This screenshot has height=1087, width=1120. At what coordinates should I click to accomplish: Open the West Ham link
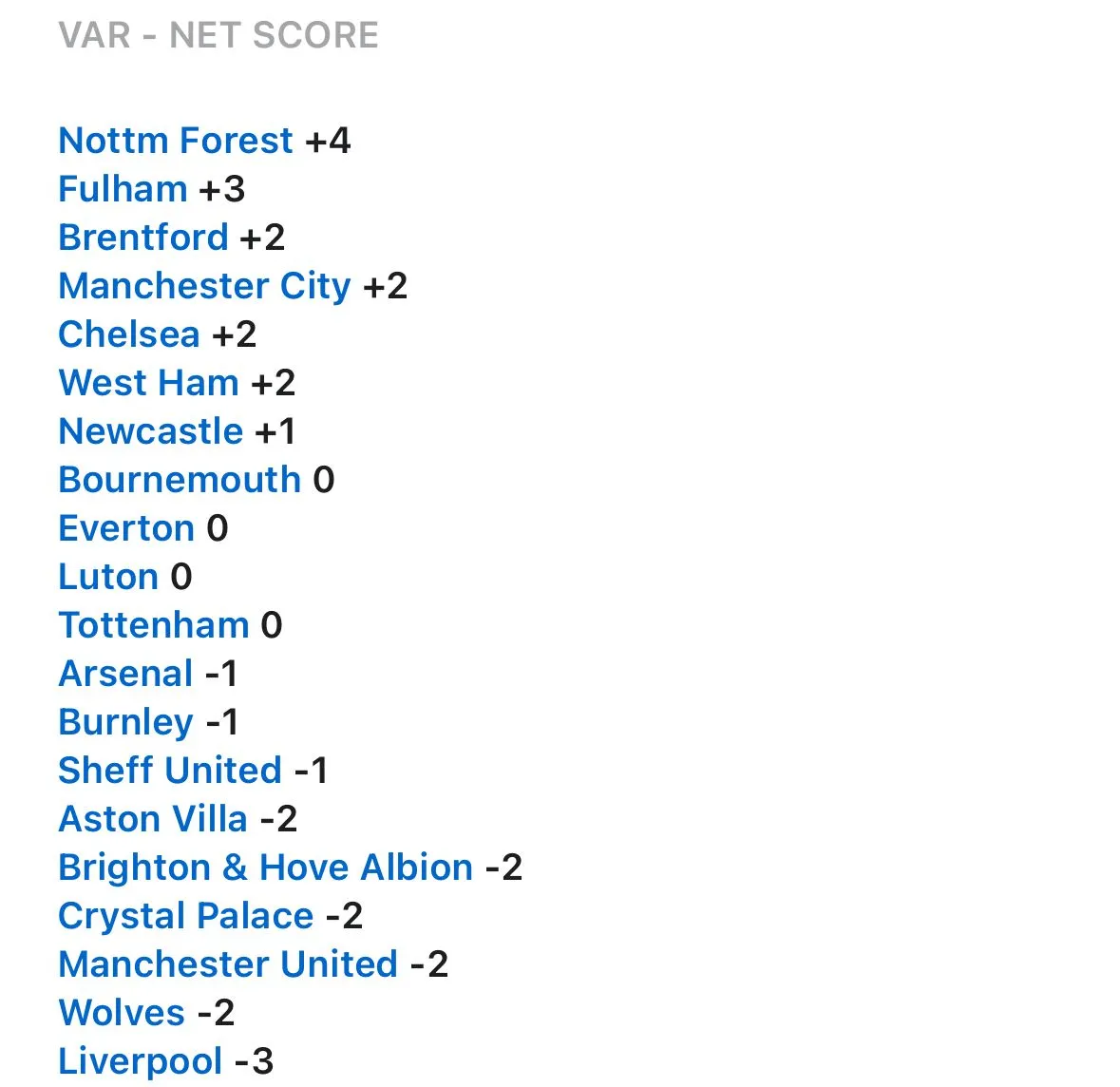pos(148,383)
